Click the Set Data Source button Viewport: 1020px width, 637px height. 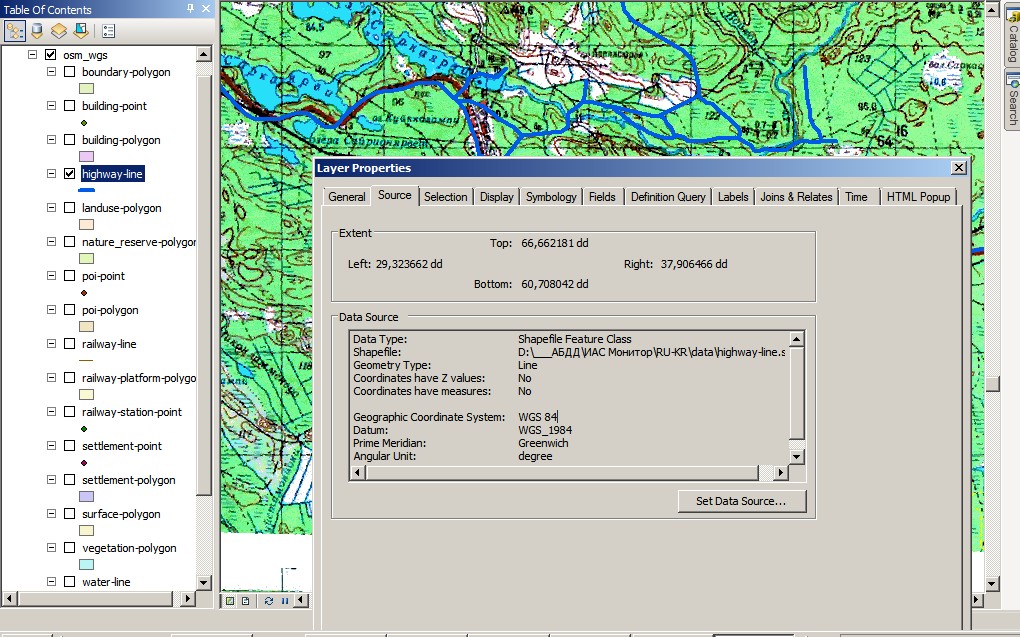click(742, 501)
